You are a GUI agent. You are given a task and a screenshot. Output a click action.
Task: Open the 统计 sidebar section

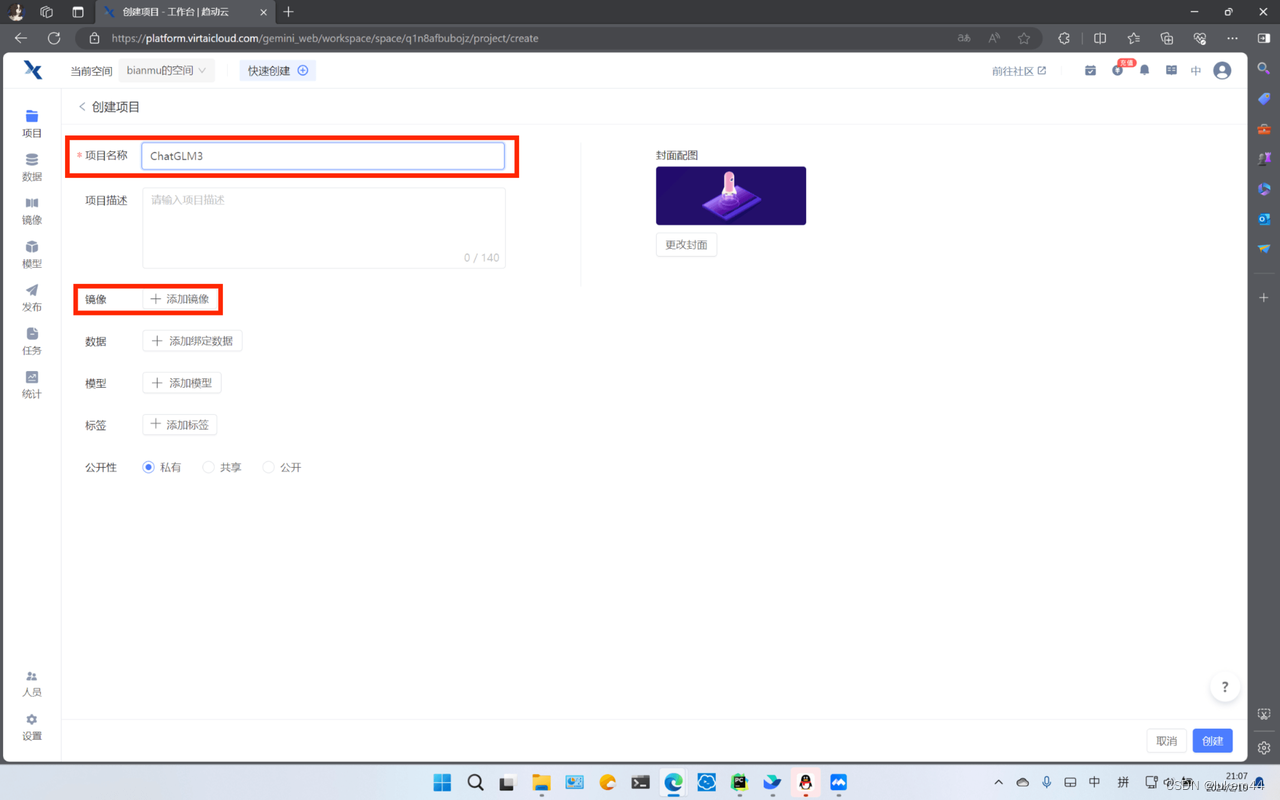click(x=32, y=384)
